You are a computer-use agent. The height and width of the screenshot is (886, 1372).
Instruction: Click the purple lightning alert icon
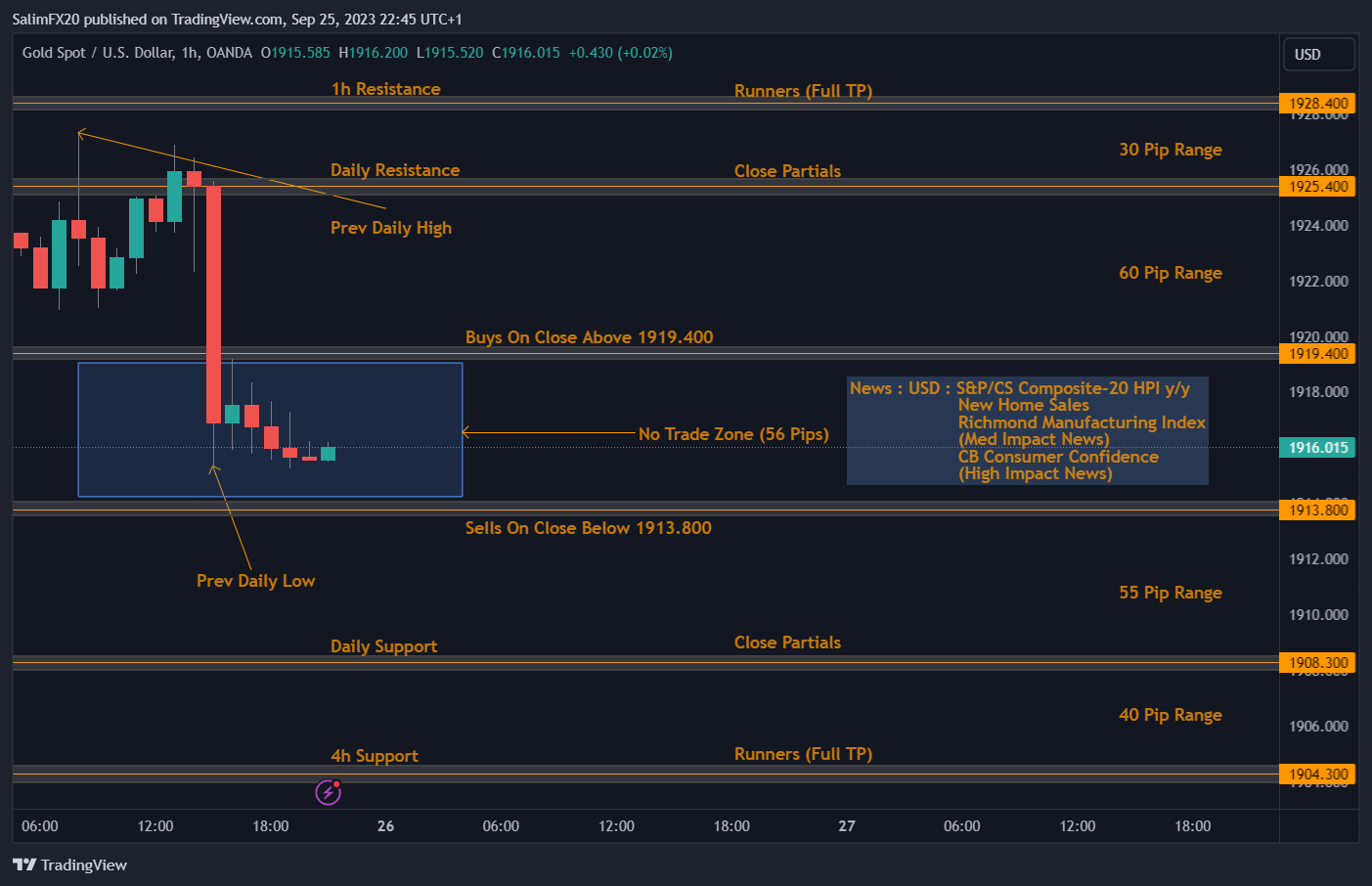(328, 792)
